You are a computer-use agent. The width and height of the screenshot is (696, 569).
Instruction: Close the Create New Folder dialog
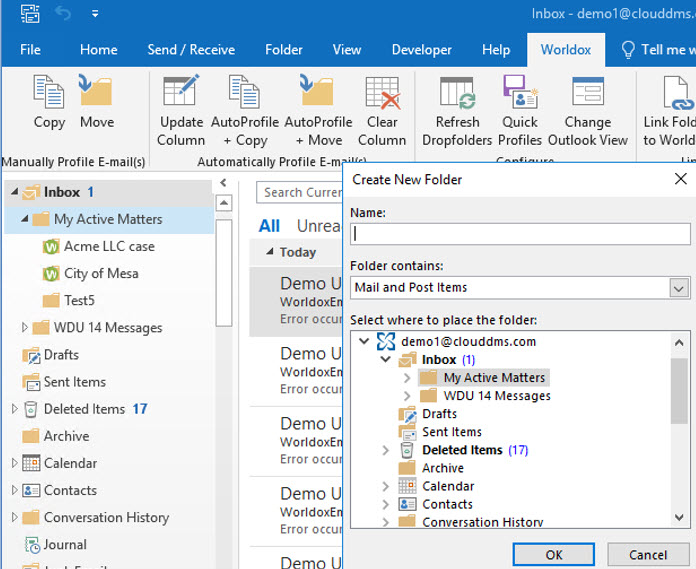[680, 179]
